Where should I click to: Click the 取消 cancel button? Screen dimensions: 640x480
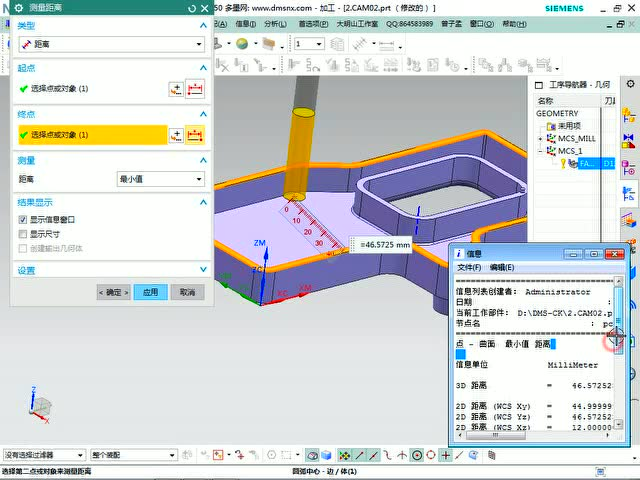pos(187,292)
